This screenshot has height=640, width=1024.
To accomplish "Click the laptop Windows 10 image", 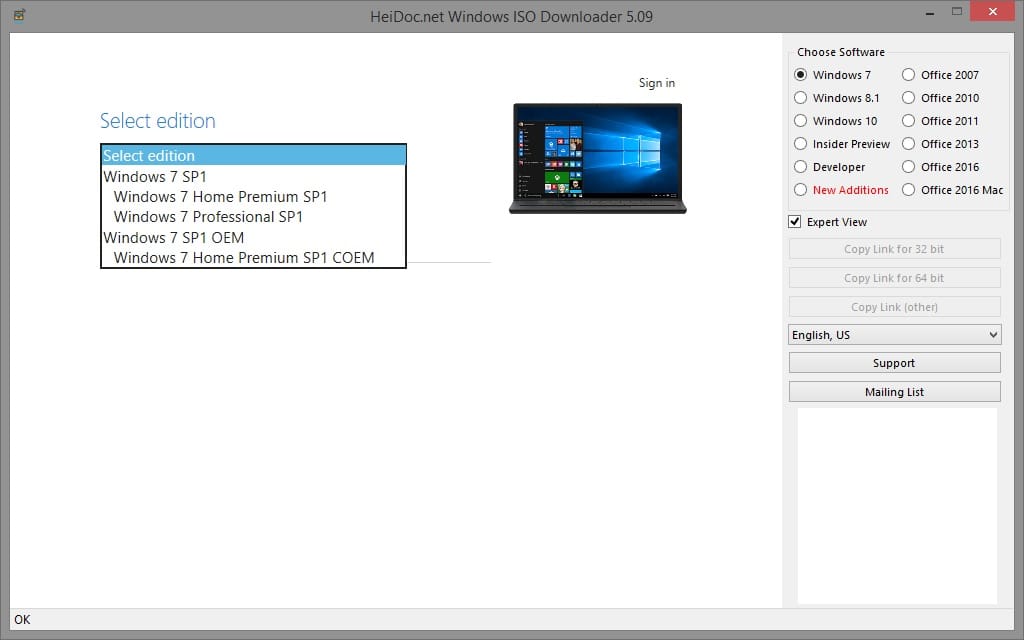I will (598, 158).
